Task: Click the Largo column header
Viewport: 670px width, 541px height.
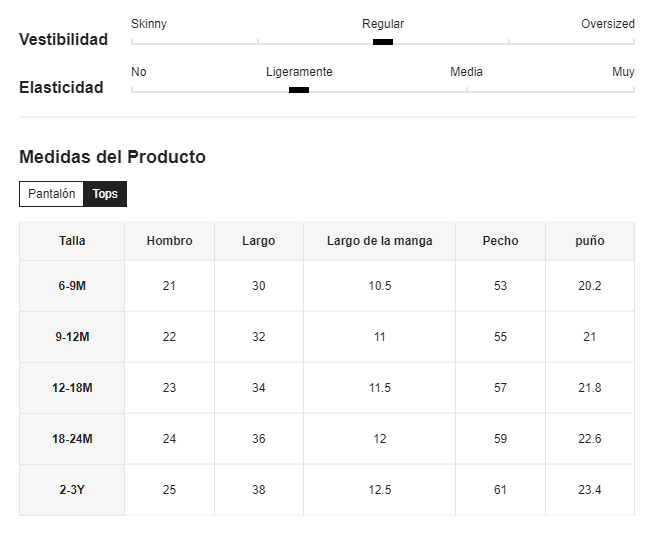Action: coord(259,241)
